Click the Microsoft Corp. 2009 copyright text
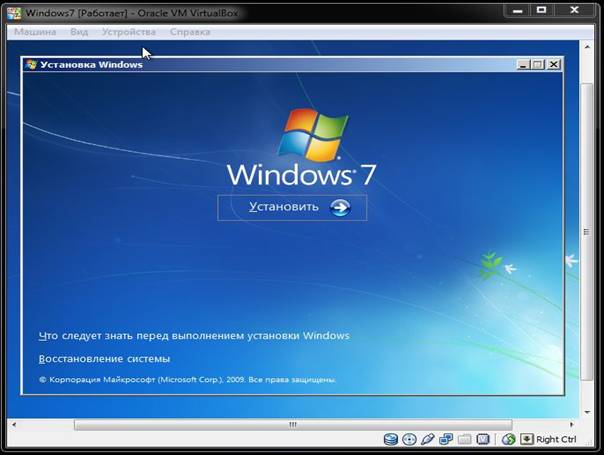604x455 pixels. pyautogui.click(x=188, y=379)
